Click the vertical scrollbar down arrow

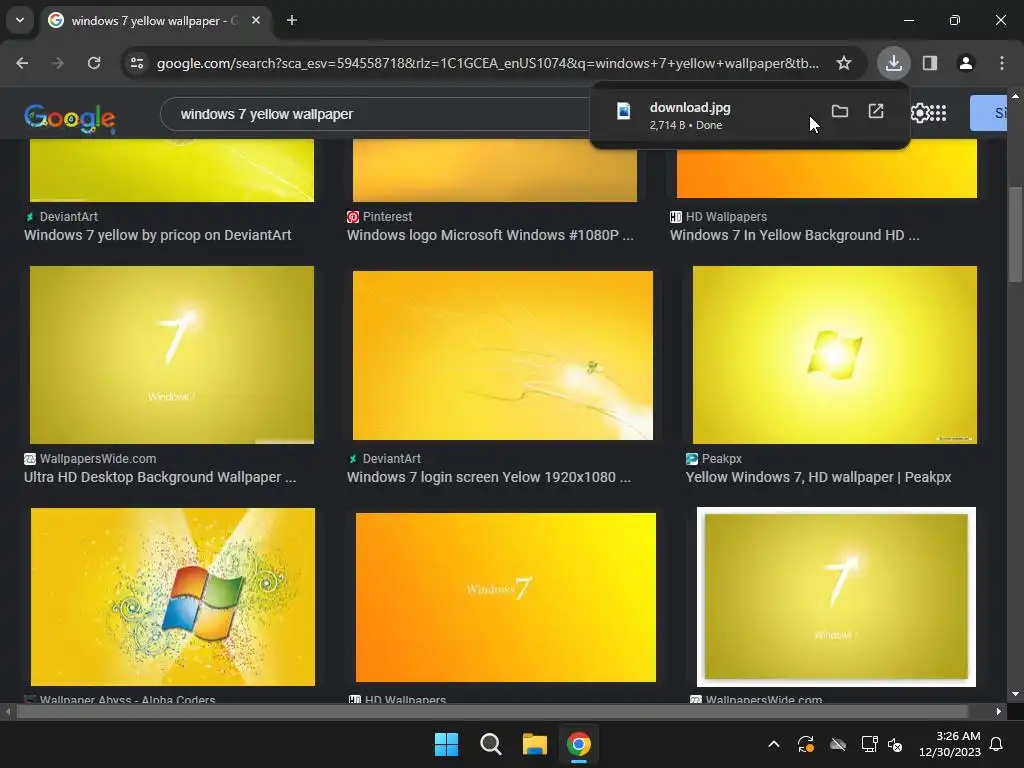coord(1015,694)
